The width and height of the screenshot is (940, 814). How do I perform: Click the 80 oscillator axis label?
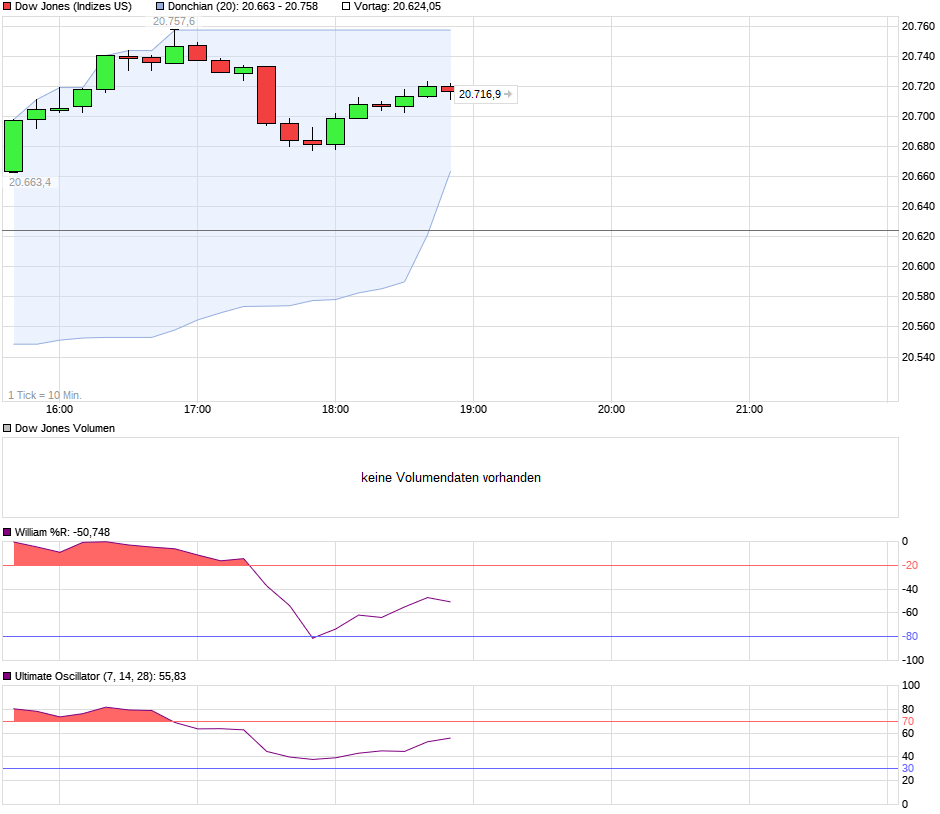pyautogui.click(x=908, y=710)
